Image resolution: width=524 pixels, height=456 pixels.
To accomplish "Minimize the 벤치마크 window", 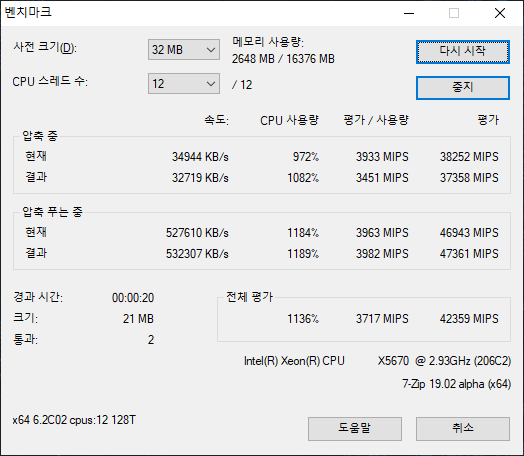I will click(409, 13).
